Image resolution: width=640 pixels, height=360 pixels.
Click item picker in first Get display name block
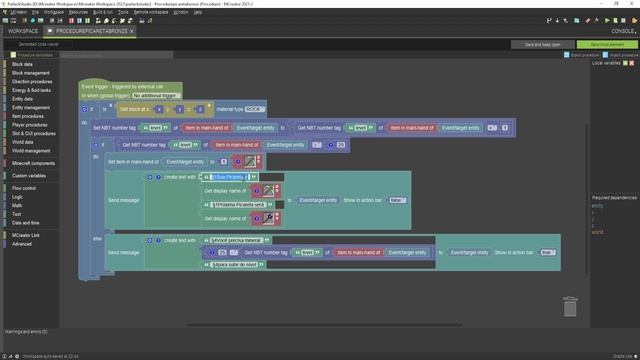269,191
